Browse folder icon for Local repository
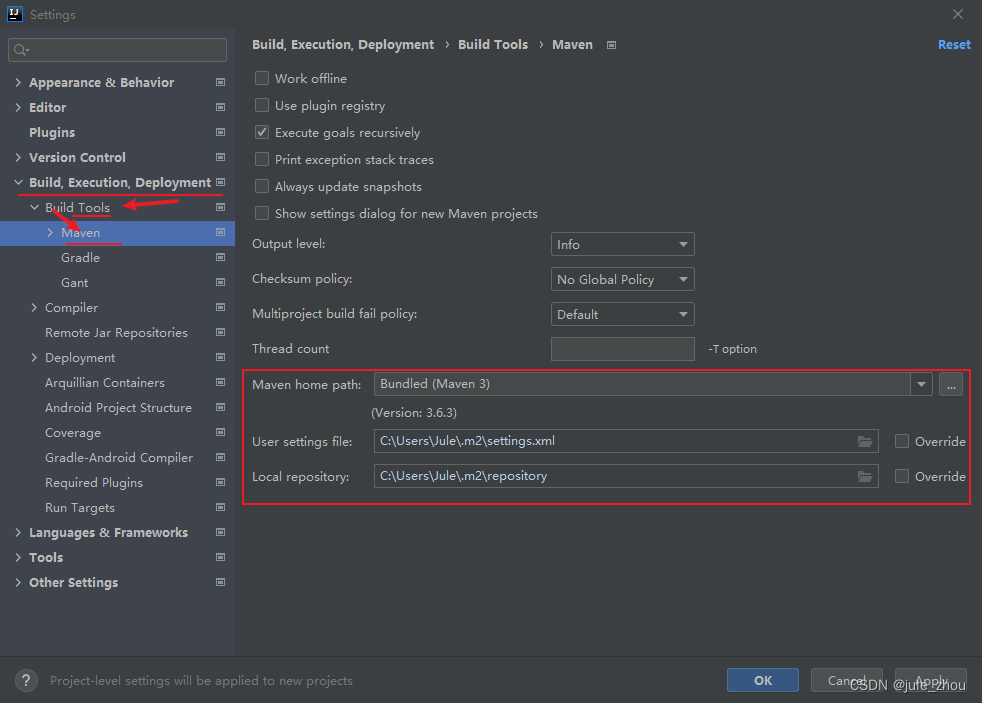The width and height of the screenshot is (982, 703). 865,476
